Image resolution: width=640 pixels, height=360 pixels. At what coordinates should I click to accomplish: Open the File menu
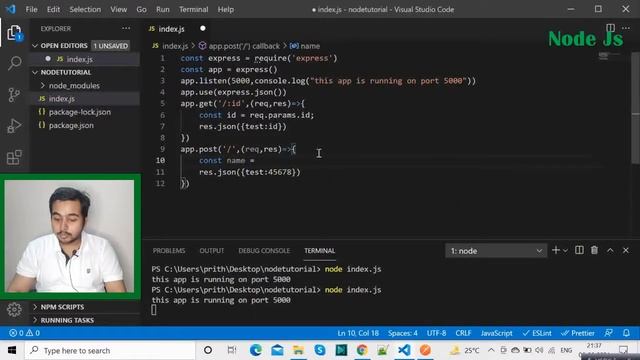pyautogui.click(x=31, y=9)
